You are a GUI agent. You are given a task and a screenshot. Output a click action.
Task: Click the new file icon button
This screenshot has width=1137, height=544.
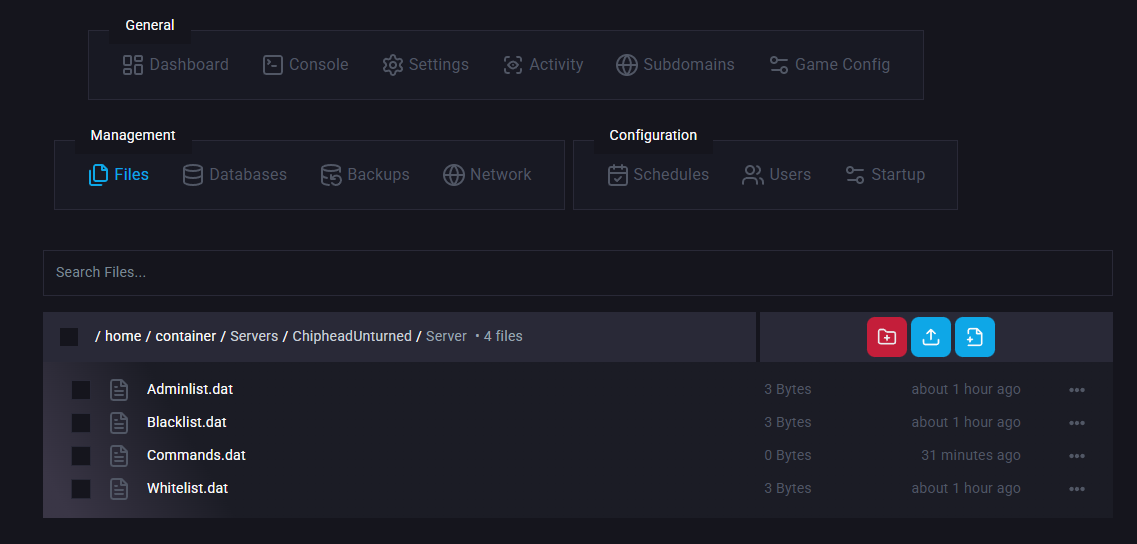pos(975,337)
